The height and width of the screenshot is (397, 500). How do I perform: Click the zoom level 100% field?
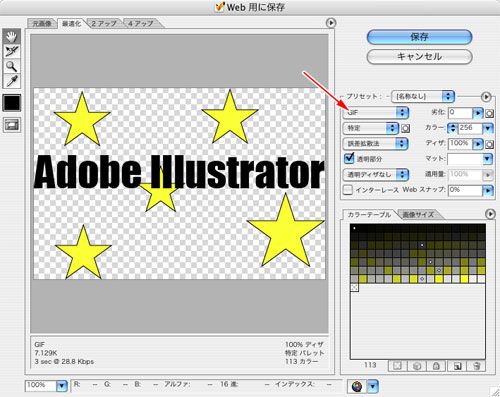click(x=41, y=386)
